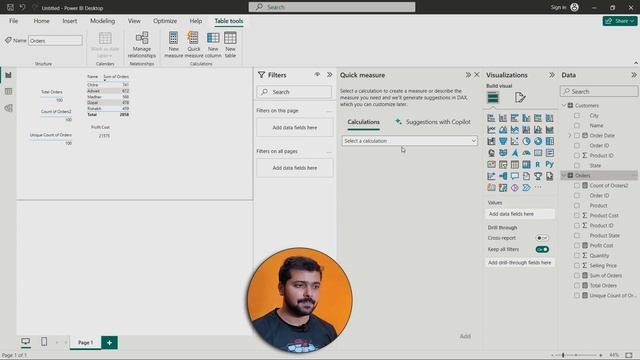Switch to Format visual pane icon

(x=520, y=98)
